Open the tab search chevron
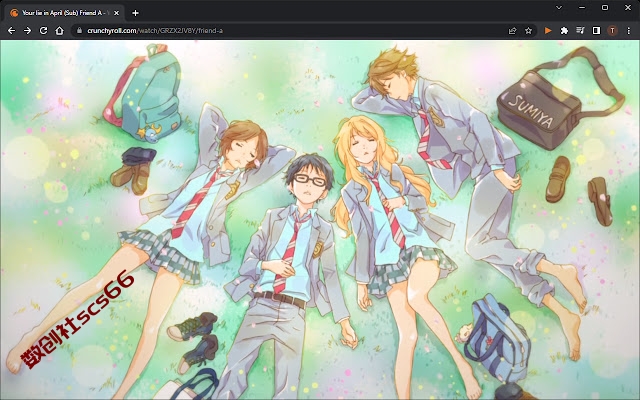640x400 pixels. 559,7
